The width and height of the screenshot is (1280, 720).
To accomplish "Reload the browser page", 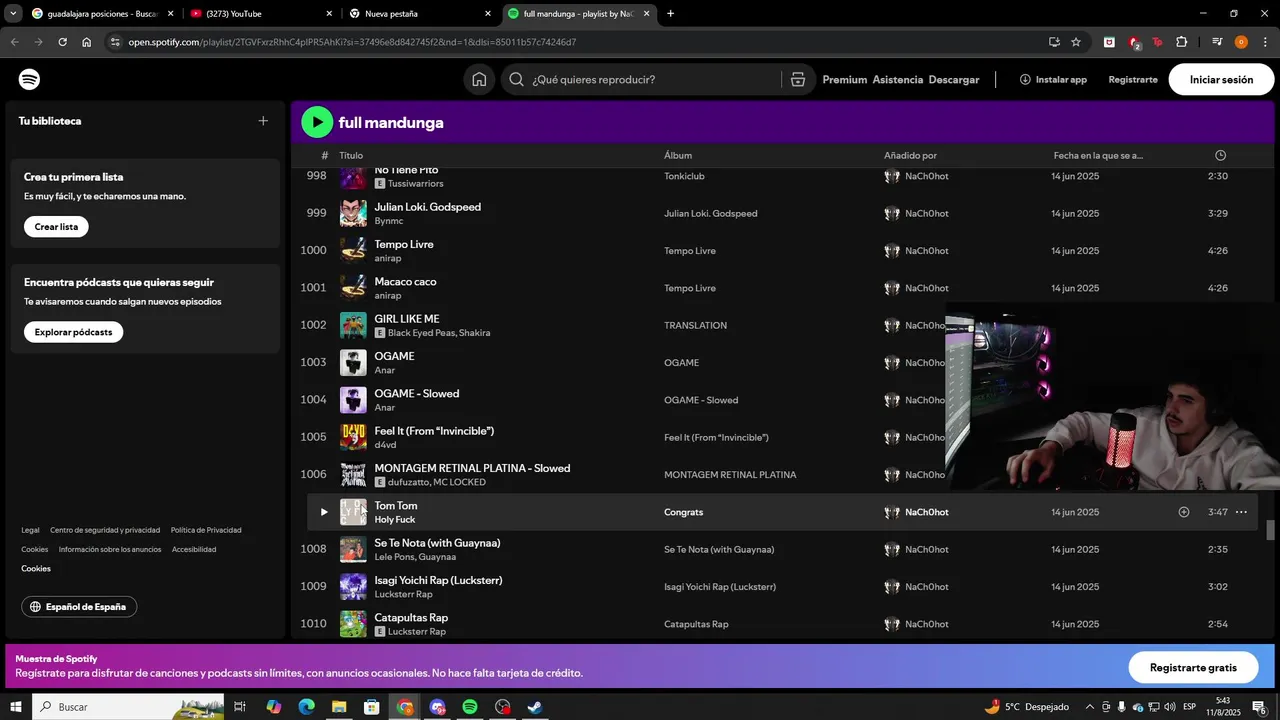I will (x=62, y=42).
